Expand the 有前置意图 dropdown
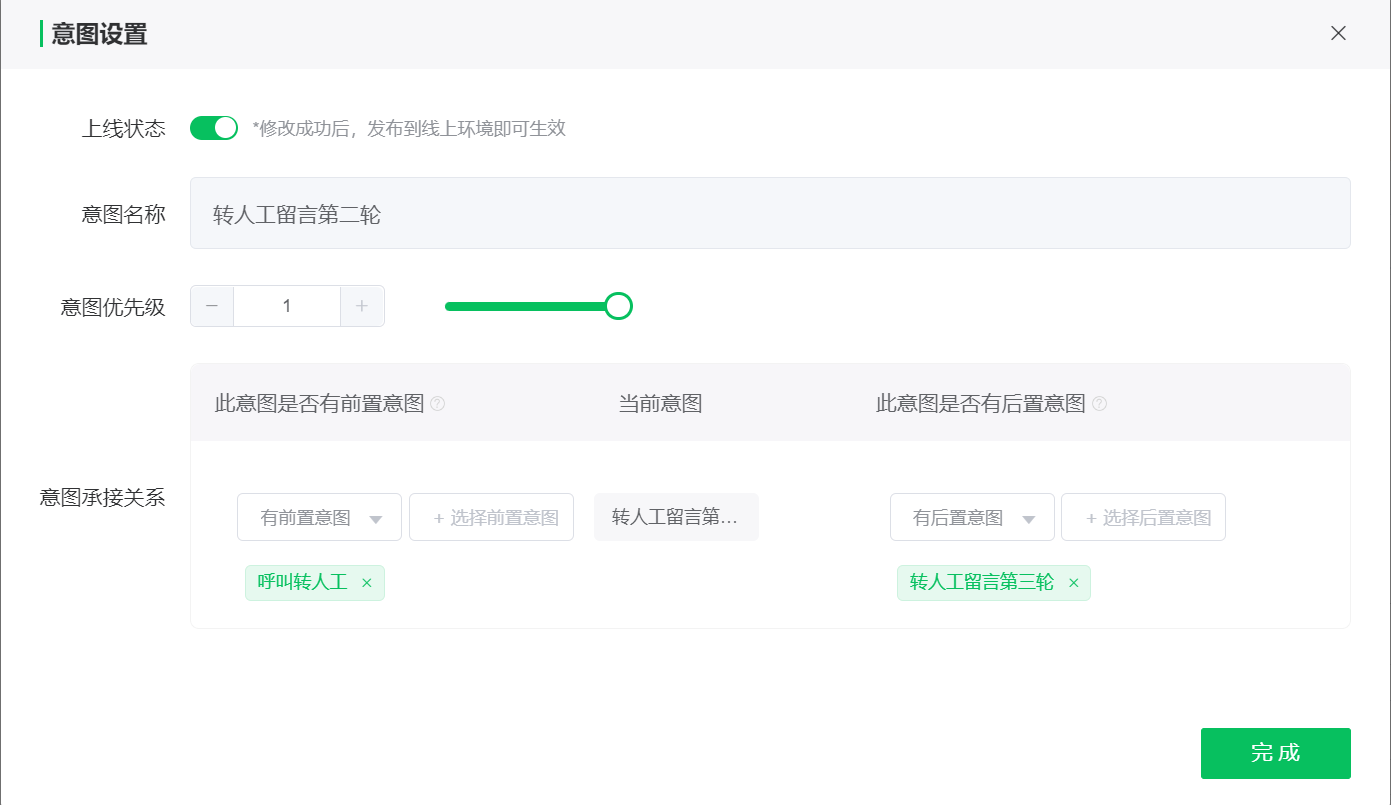 (x=319, y=518)
